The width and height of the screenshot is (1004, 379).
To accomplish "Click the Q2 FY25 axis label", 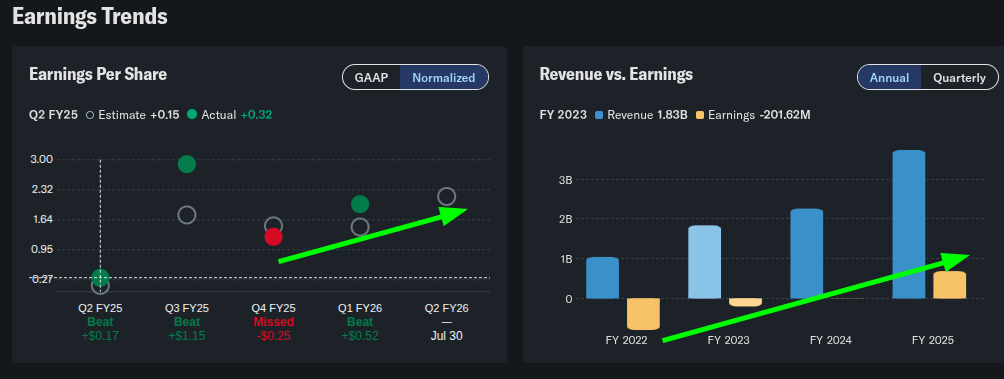I will click(100, 308).
